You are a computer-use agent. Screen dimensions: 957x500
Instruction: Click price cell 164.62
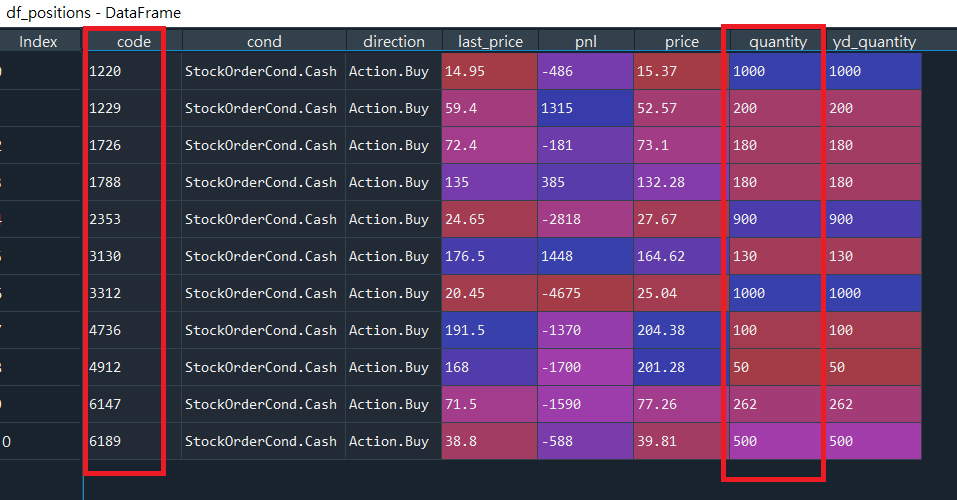(x=682, y=256)
